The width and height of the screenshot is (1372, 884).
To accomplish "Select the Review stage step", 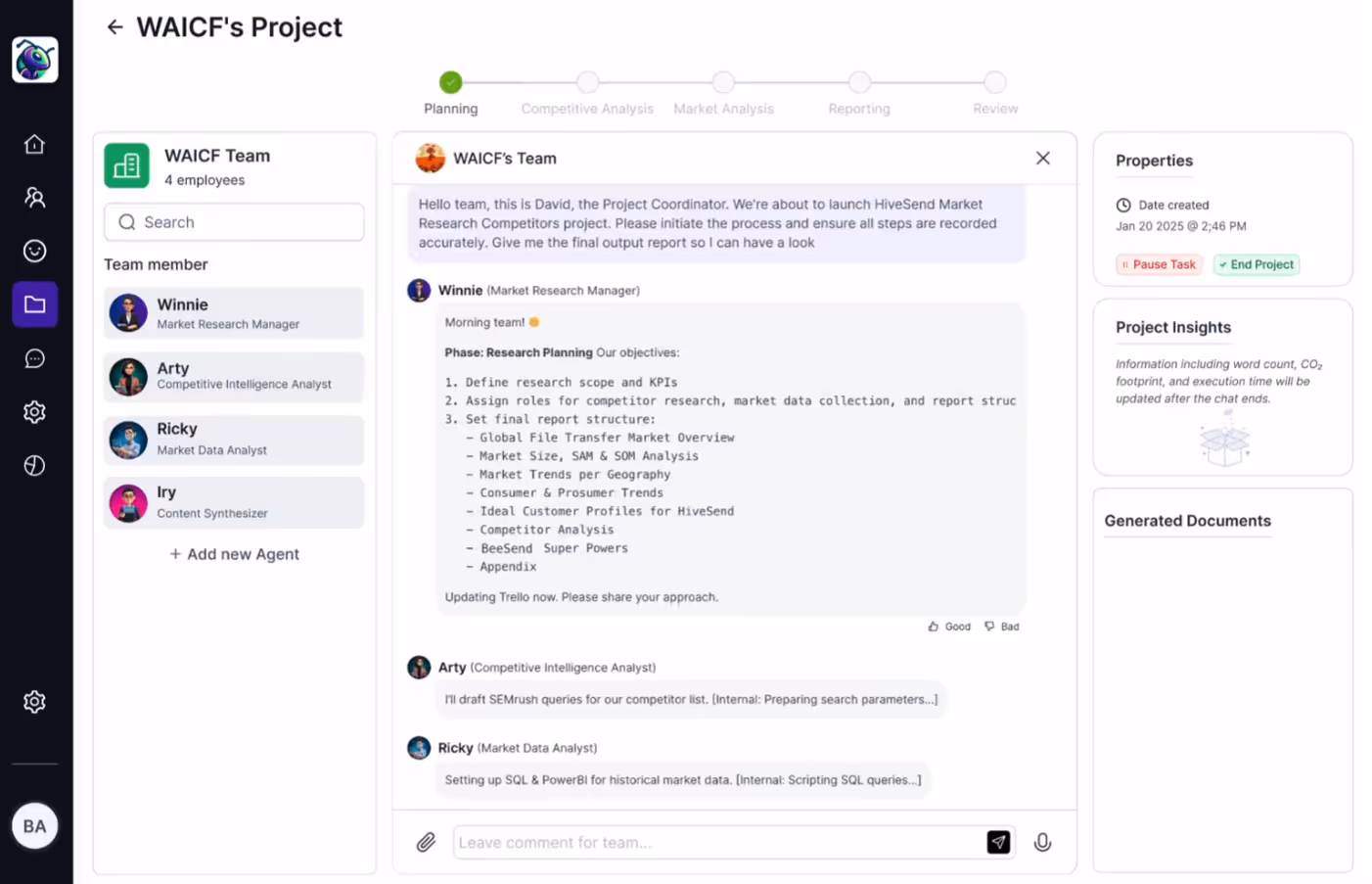I will coord(995,82).
